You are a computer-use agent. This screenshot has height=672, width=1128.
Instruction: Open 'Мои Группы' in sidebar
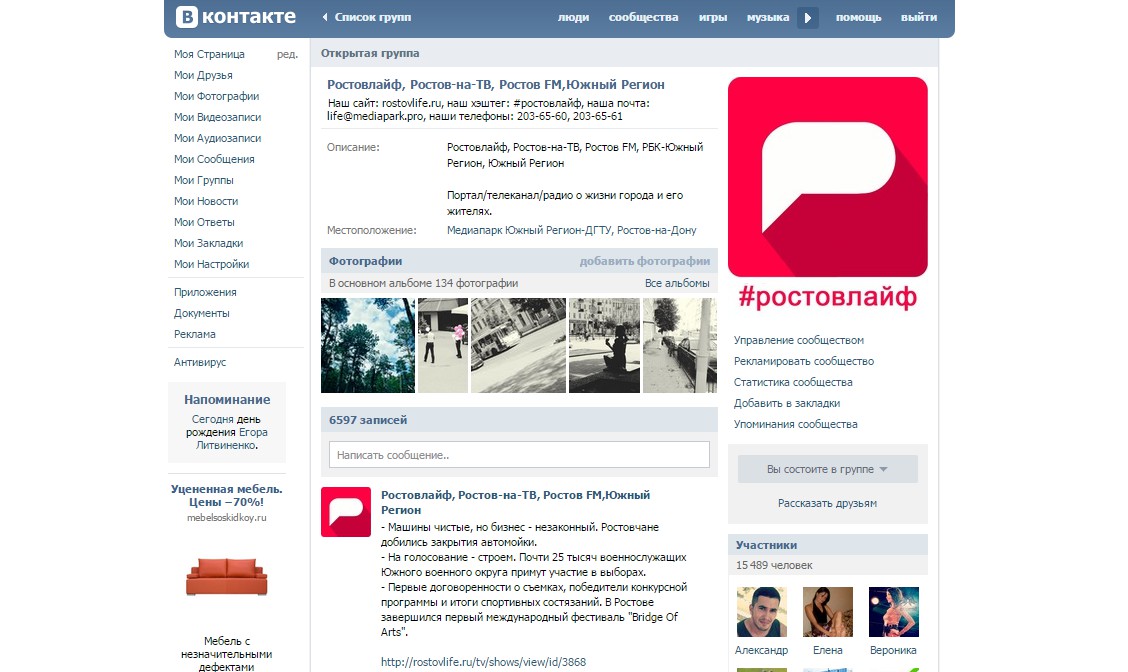point(204,180)
